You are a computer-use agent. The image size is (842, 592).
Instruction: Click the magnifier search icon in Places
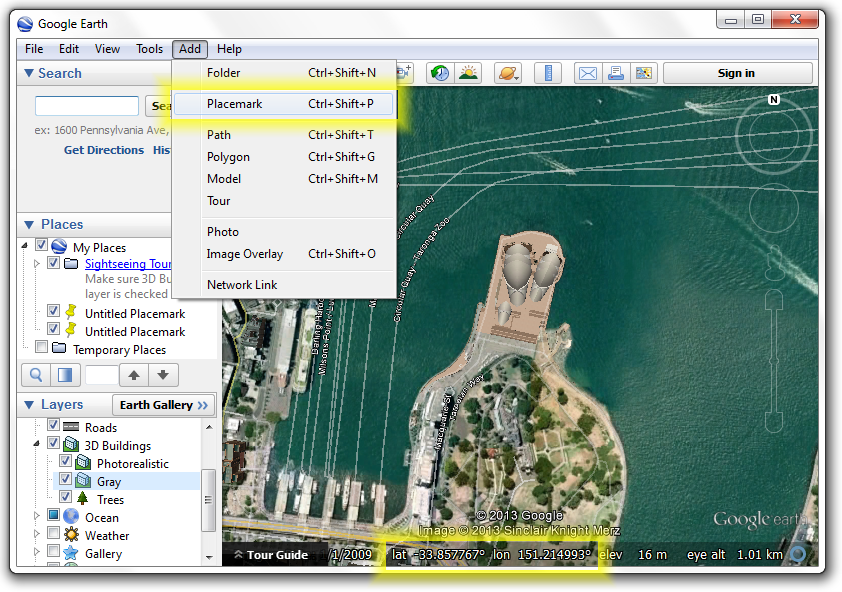tap(36, 375)
